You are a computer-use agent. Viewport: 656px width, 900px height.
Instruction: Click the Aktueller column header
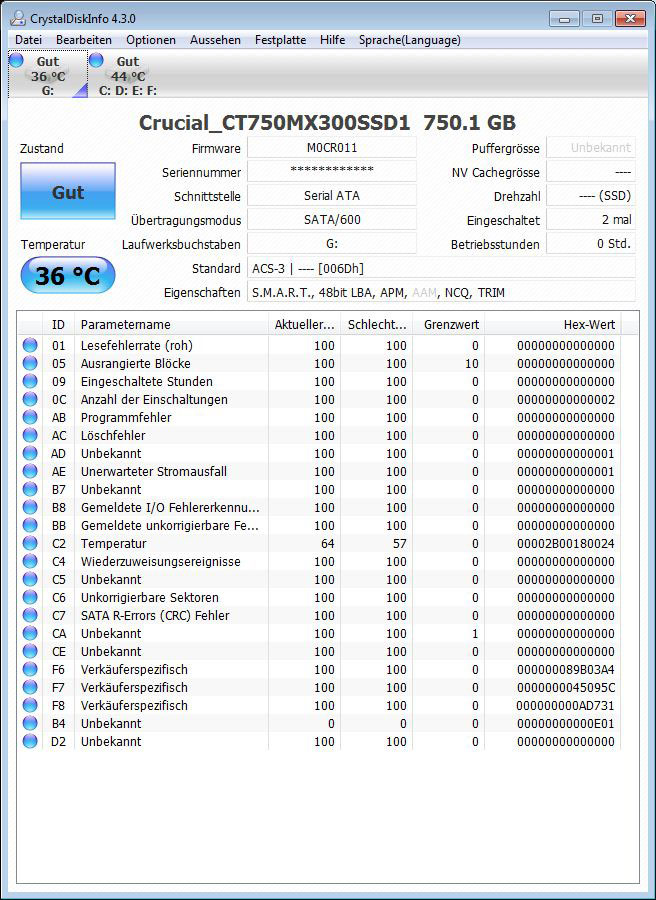tap(304, 324)
